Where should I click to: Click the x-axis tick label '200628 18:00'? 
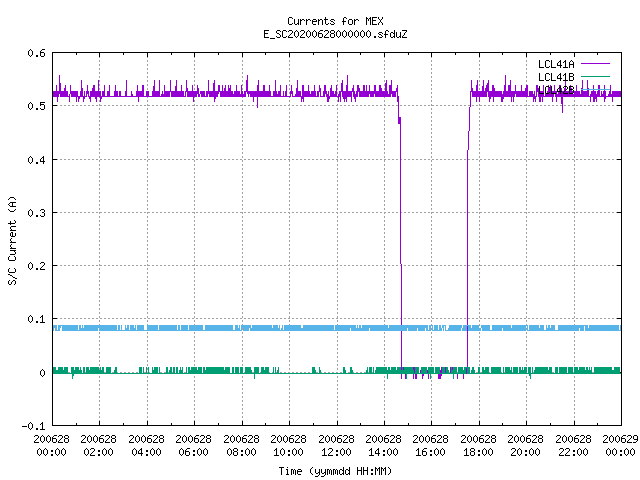tap(478, 445)
